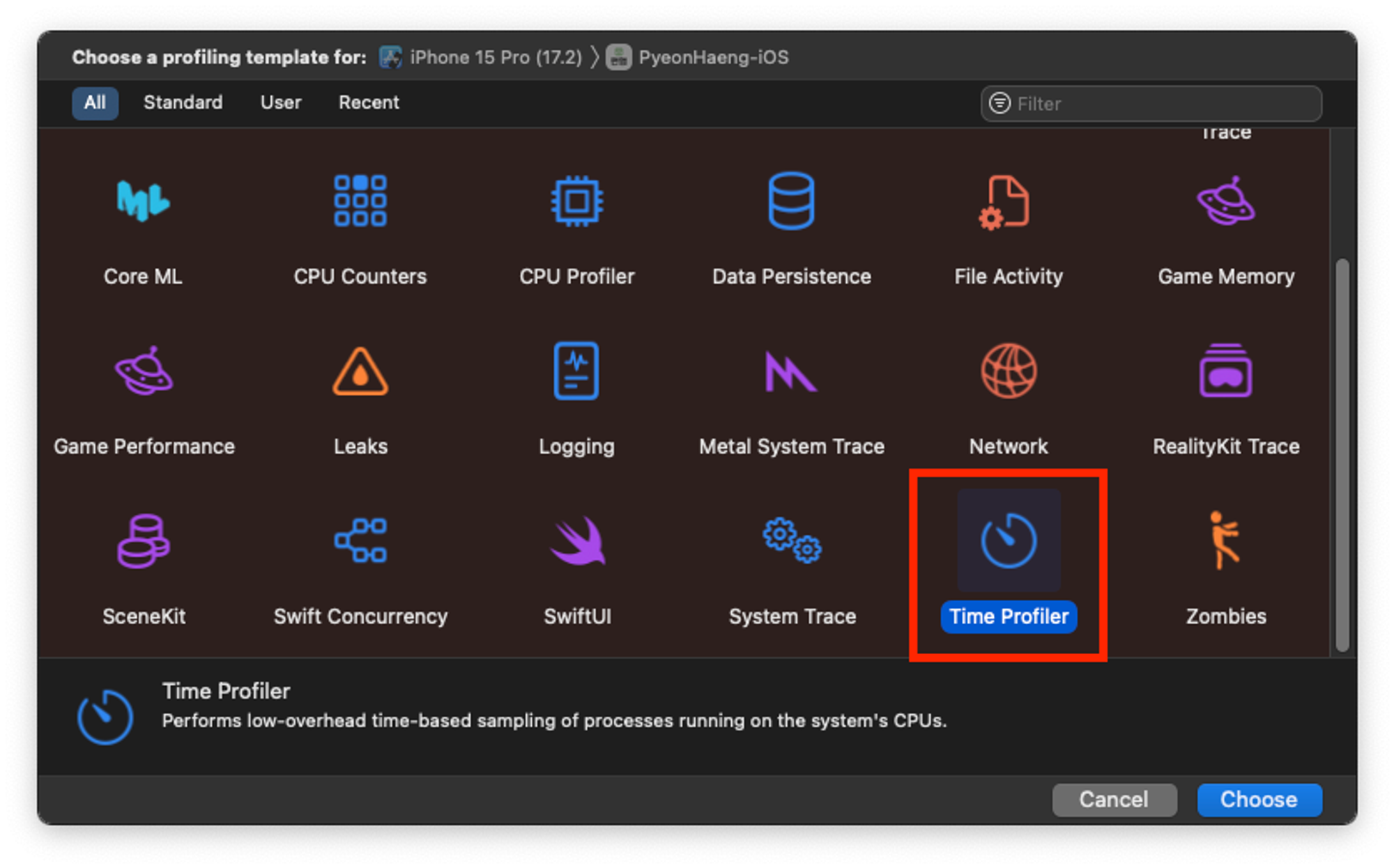This screenshot has height=868, width=1394.
Task: Select the Metal System Trace icon
Action: (791, 371)
